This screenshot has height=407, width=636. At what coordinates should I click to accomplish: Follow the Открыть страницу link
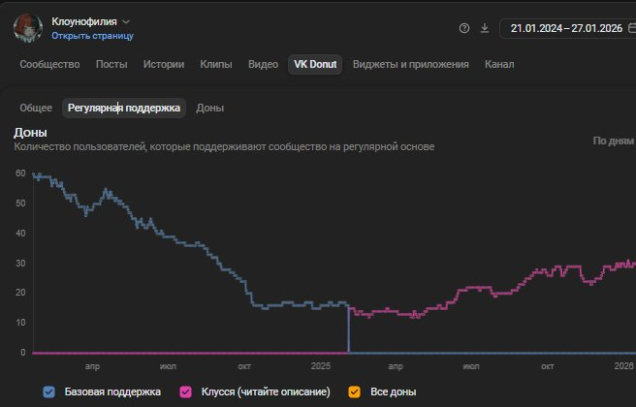point(92,36)
